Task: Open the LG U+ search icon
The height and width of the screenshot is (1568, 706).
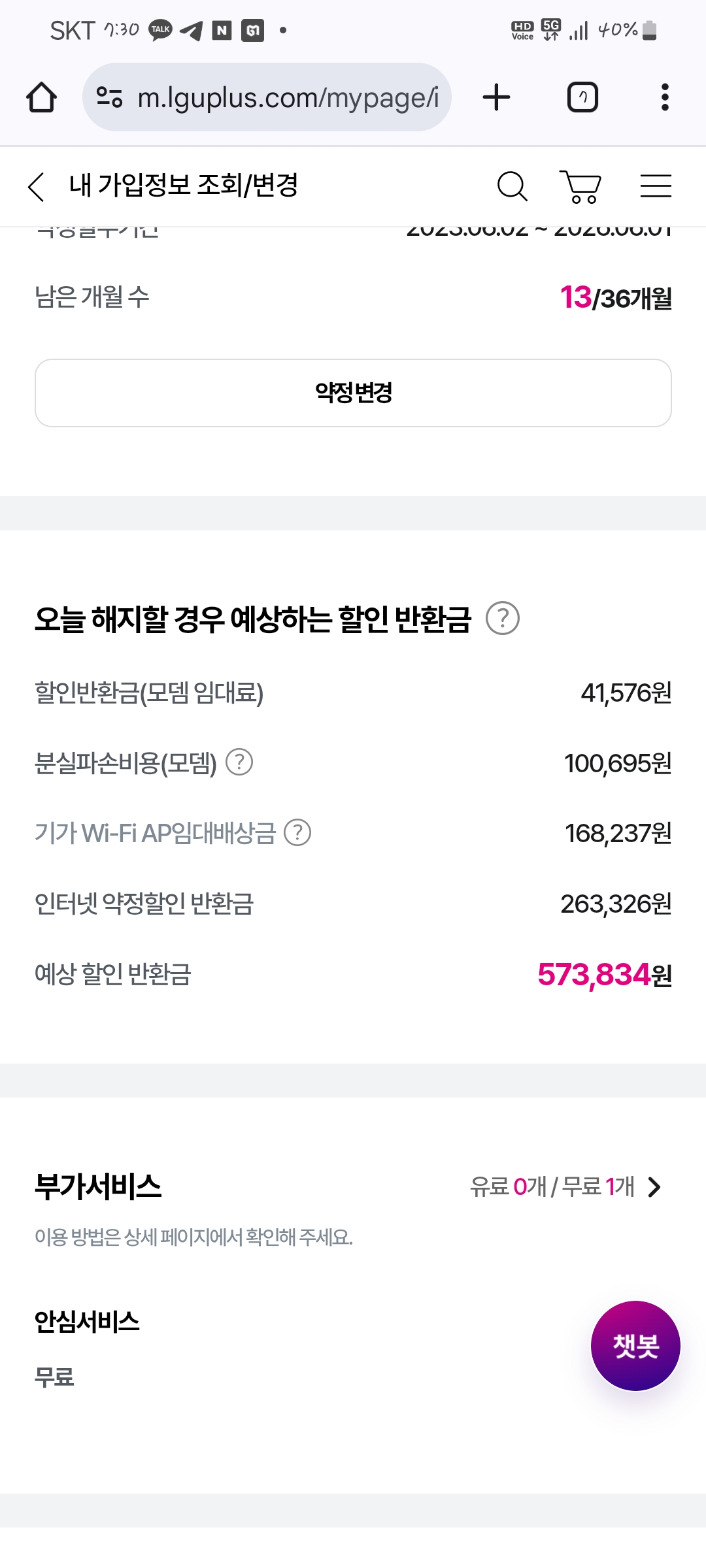Action: click(x=512, y=187)
